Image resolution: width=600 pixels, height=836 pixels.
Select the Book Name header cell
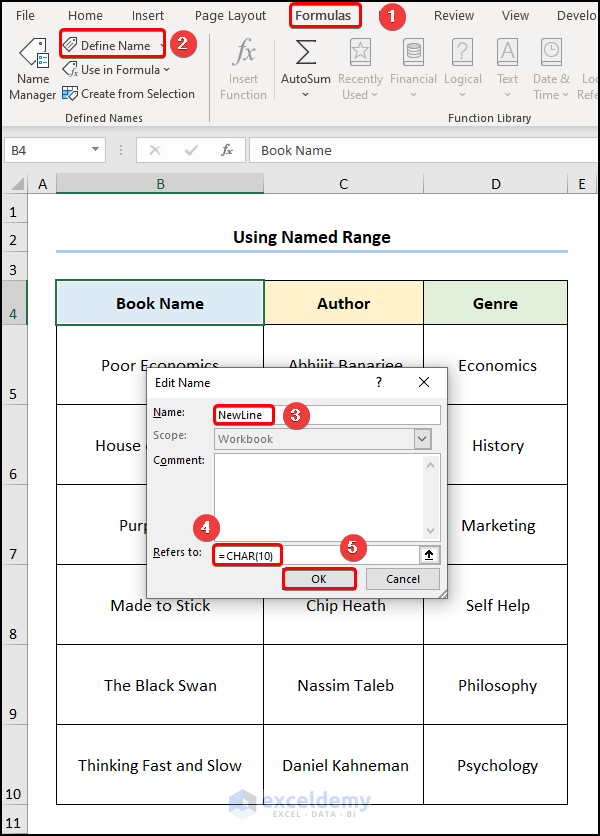click(160, 304)
